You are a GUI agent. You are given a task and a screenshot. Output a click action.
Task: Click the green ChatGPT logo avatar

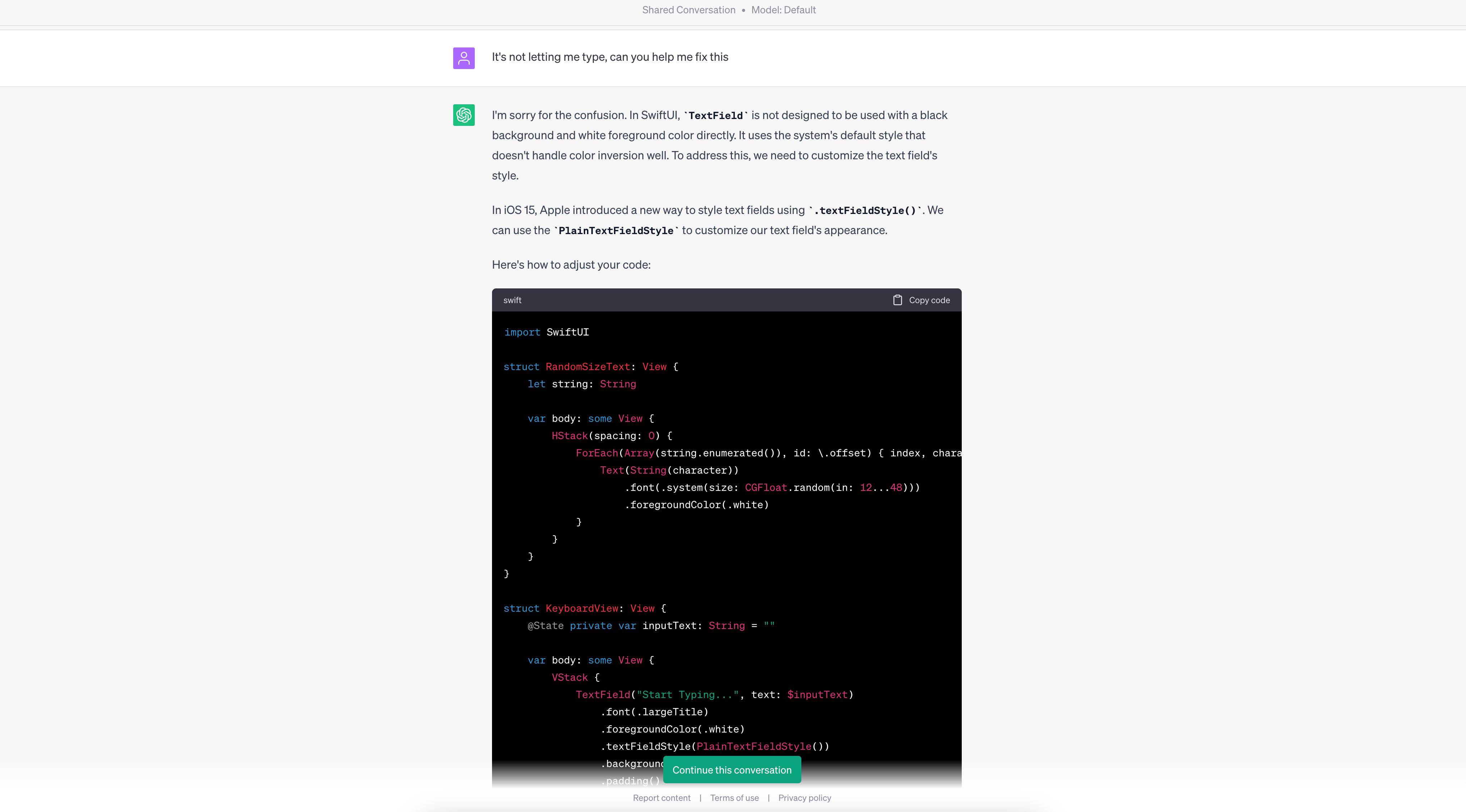[x=464, y=115]
